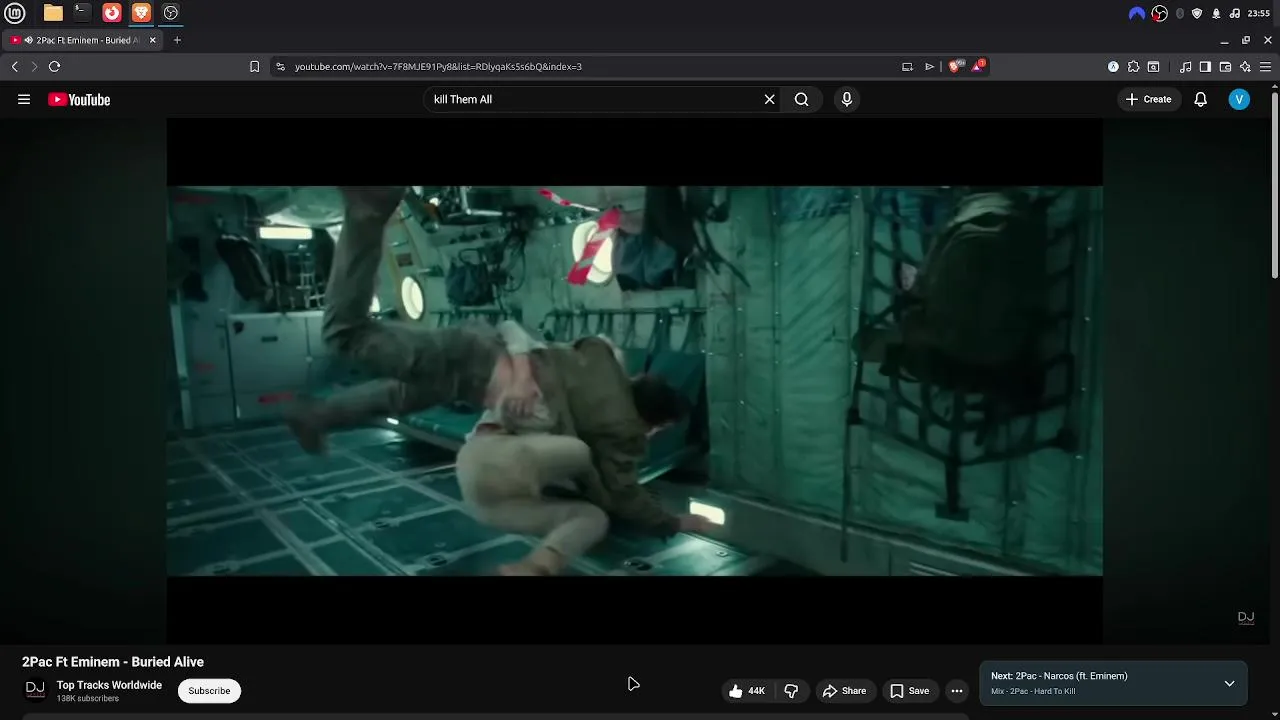Image resolution: width=1280 pixels, height=720 pixels.
Task: Open a new browser tab
Action: (x=177, y=40)
